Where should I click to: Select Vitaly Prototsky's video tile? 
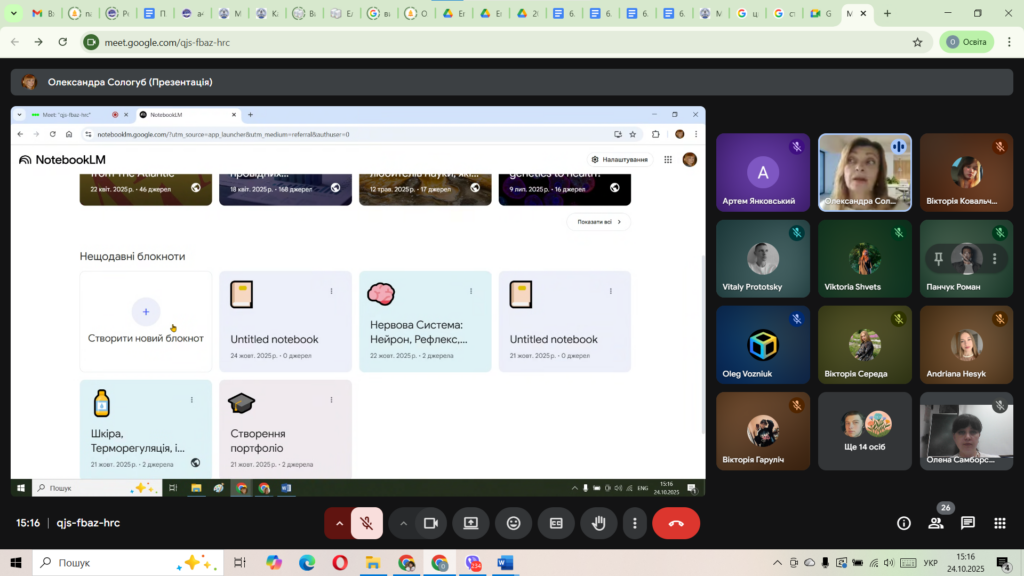tap(762, 259)
